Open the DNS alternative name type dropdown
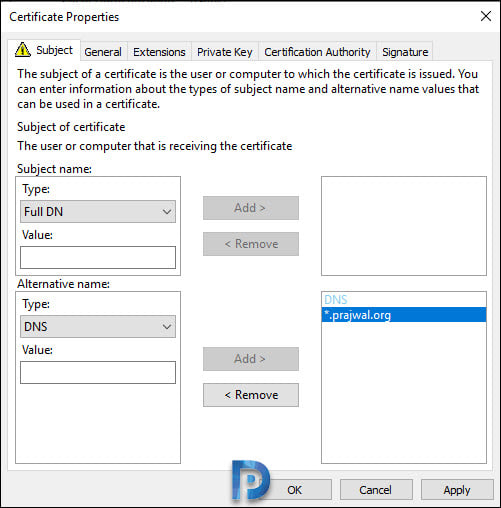The height and width of the screenshot is (508, 501). pyautogui.click(x=98, y=326)
